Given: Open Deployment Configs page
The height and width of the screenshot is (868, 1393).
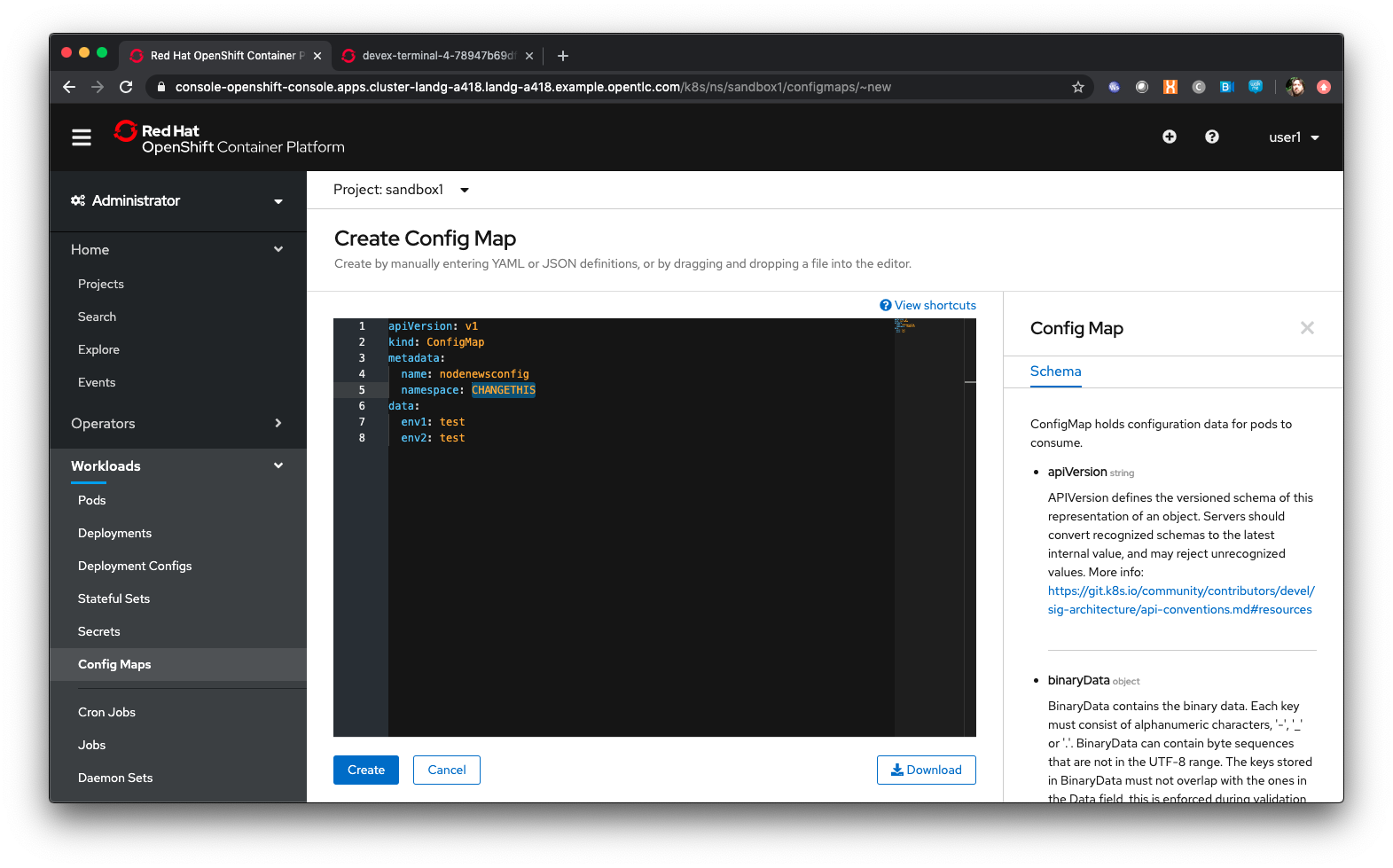Looking at the screenshot, I should (x=135, y=566).
